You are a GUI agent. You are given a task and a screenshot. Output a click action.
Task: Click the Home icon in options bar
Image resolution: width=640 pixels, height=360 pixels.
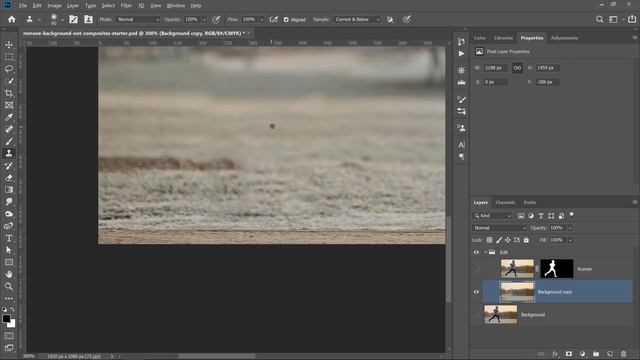tap(11, 19)
